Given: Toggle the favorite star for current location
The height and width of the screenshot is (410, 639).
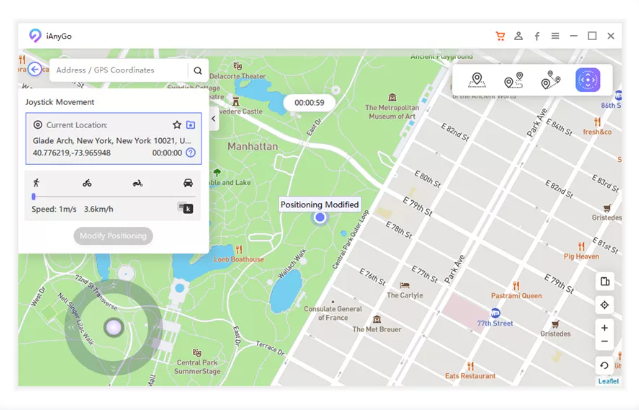Looking at the screenshot, I should coord(177,125).
